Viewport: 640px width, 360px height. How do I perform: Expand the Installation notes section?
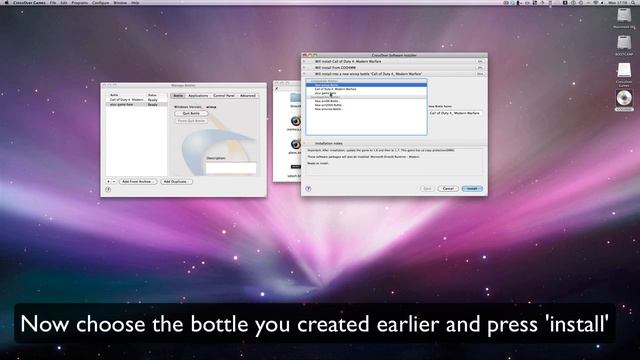point(304,143)
